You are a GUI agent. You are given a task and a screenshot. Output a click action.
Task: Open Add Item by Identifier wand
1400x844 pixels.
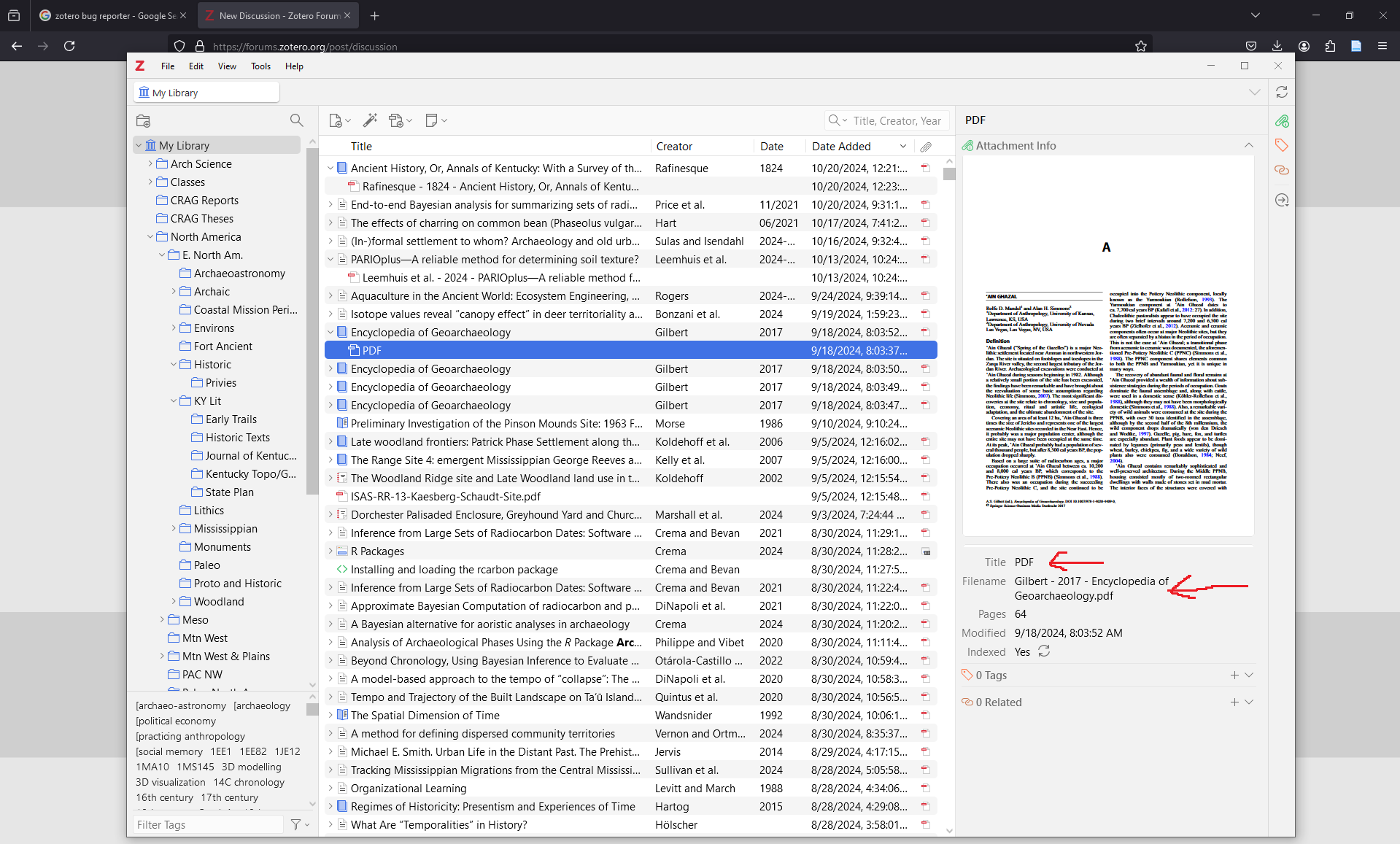click(x=370, y=120)
